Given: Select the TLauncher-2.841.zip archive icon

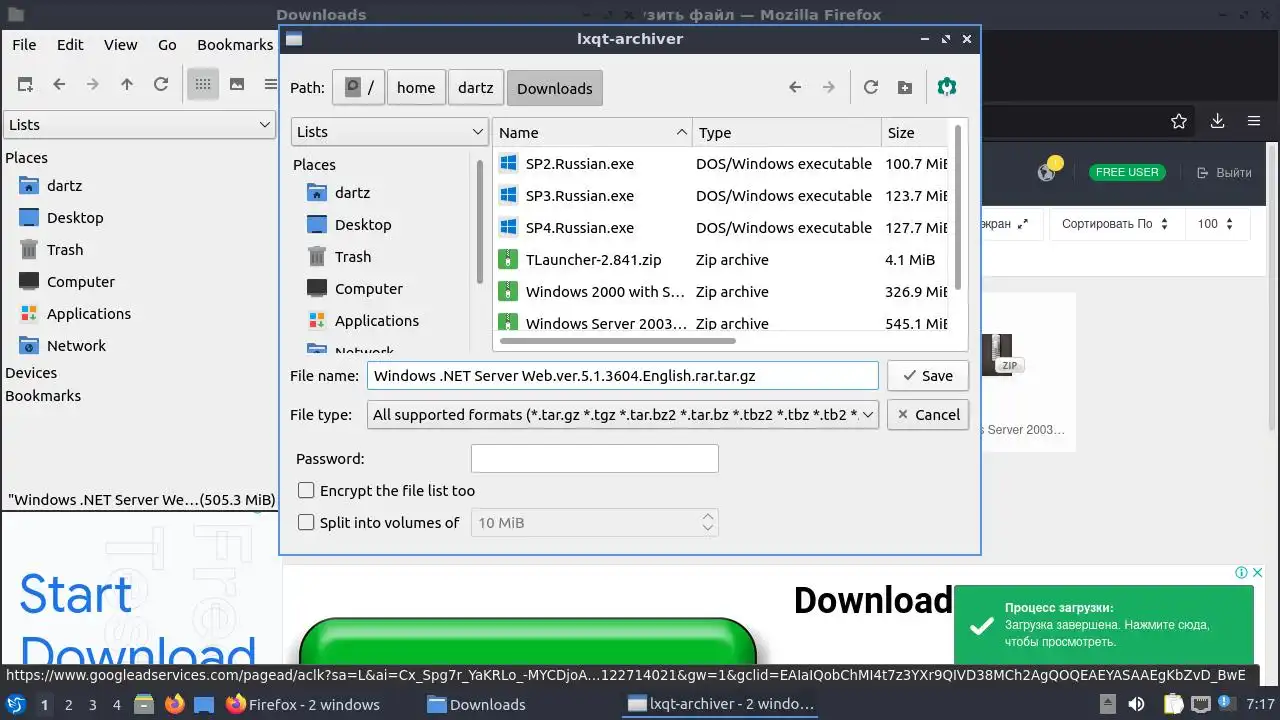Looking at the screenshot, I should tap(509, 260).
